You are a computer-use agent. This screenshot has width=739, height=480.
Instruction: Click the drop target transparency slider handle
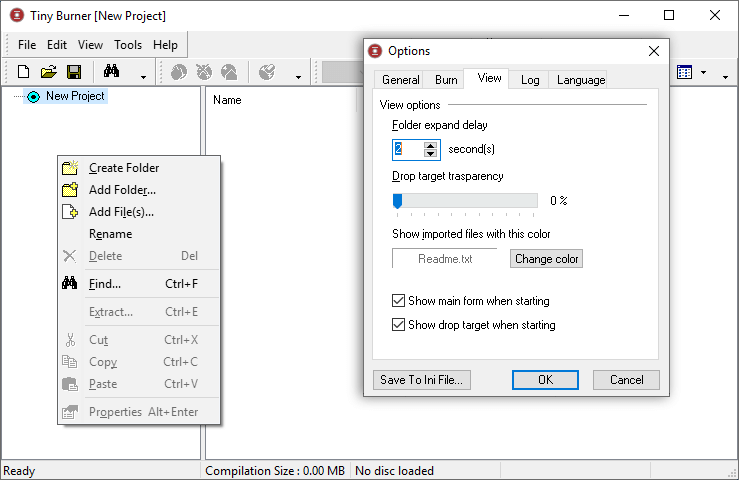coord(397,201)
